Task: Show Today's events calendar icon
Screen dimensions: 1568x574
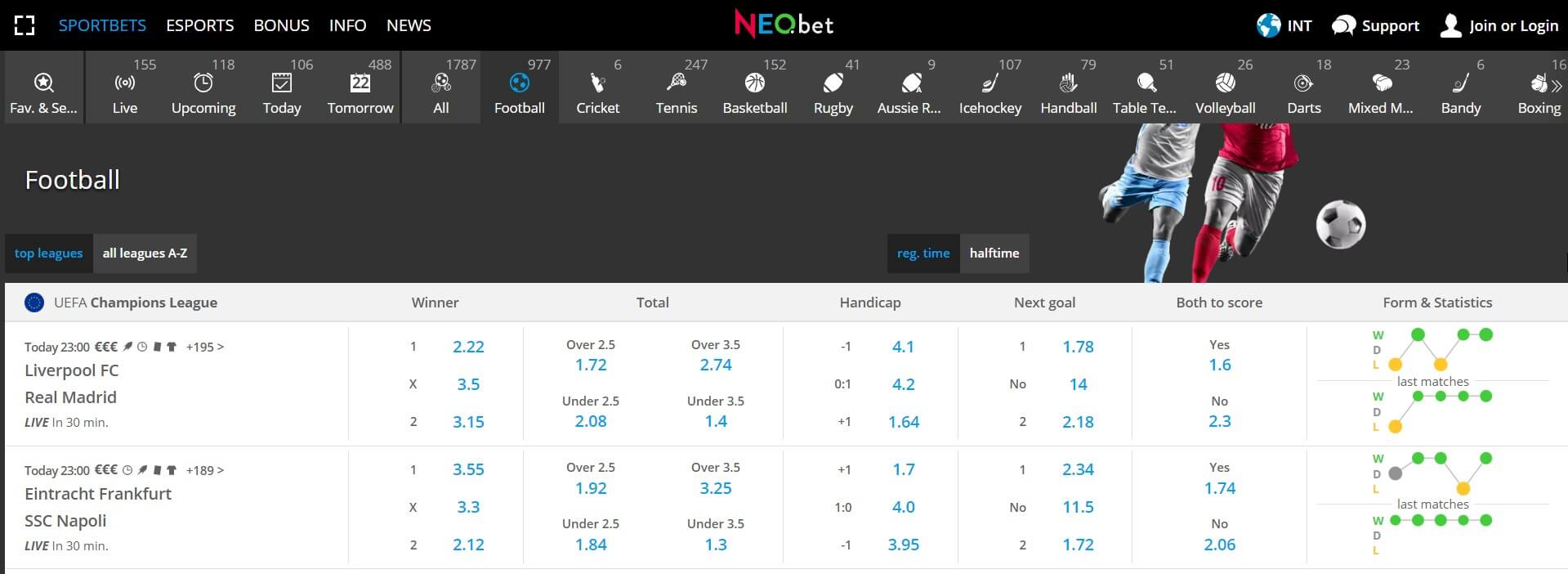Action: (282, 83)
